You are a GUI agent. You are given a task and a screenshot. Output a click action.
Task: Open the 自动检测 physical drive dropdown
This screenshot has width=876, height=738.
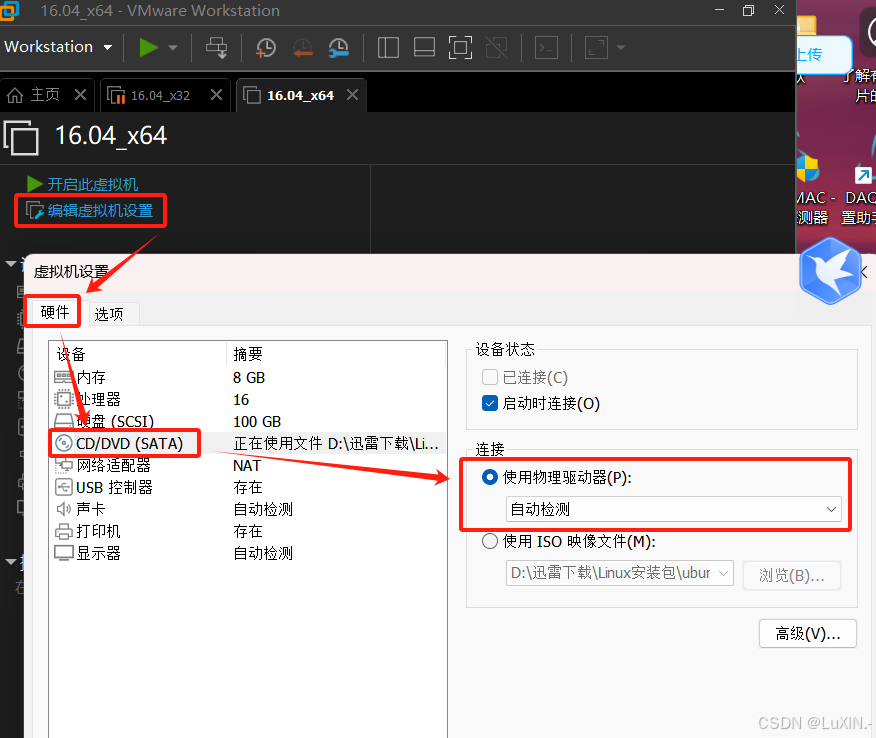tap(673, 510)
